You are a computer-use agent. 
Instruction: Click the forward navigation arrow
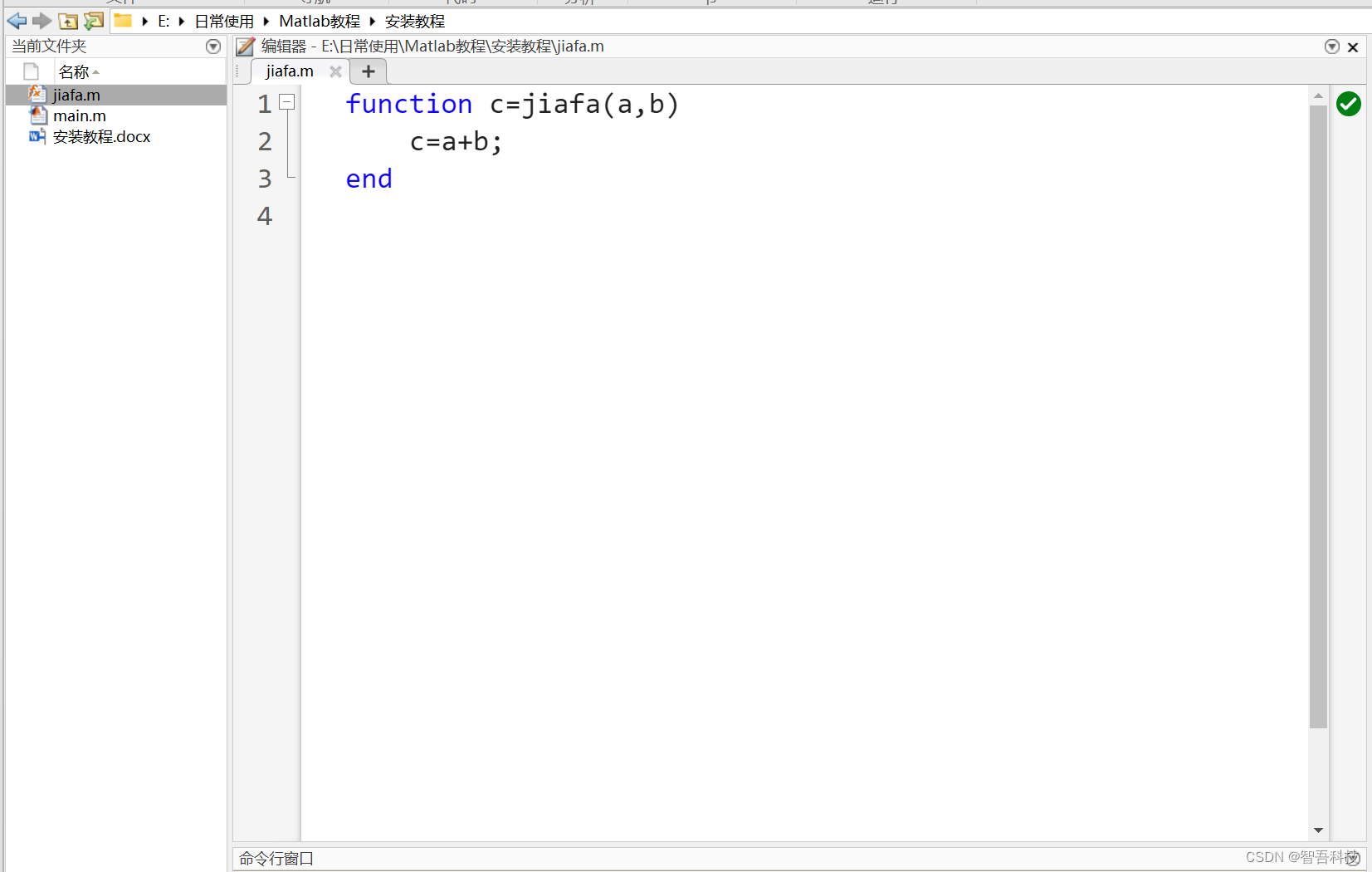tap(42, 21)
